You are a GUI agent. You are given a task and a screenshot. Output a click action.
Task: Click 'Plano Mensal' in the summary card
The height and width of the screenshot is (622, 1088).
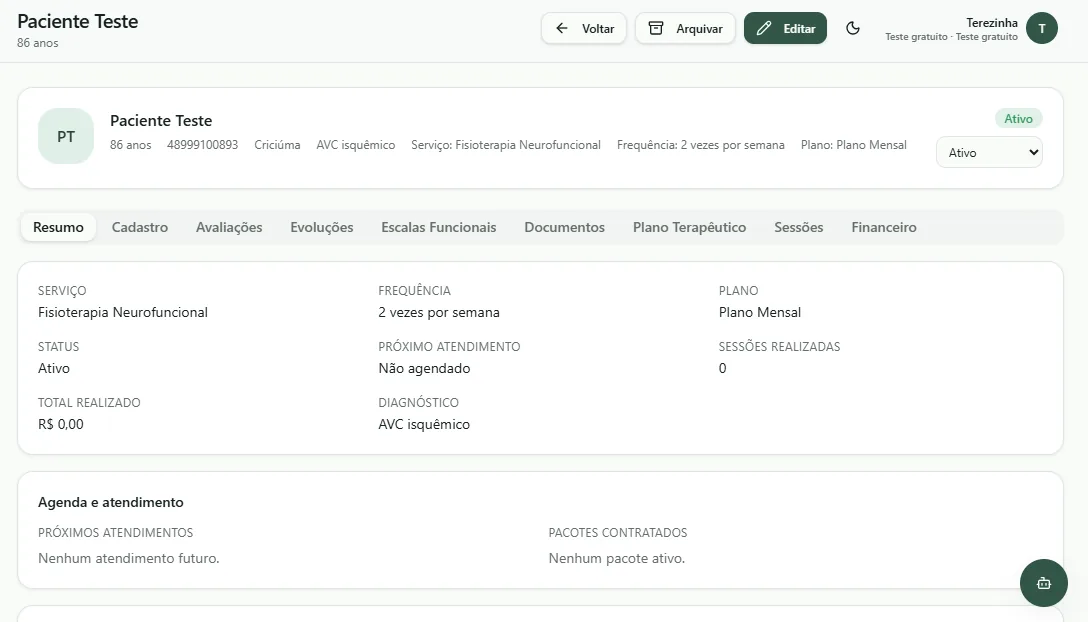coord(760,312)
